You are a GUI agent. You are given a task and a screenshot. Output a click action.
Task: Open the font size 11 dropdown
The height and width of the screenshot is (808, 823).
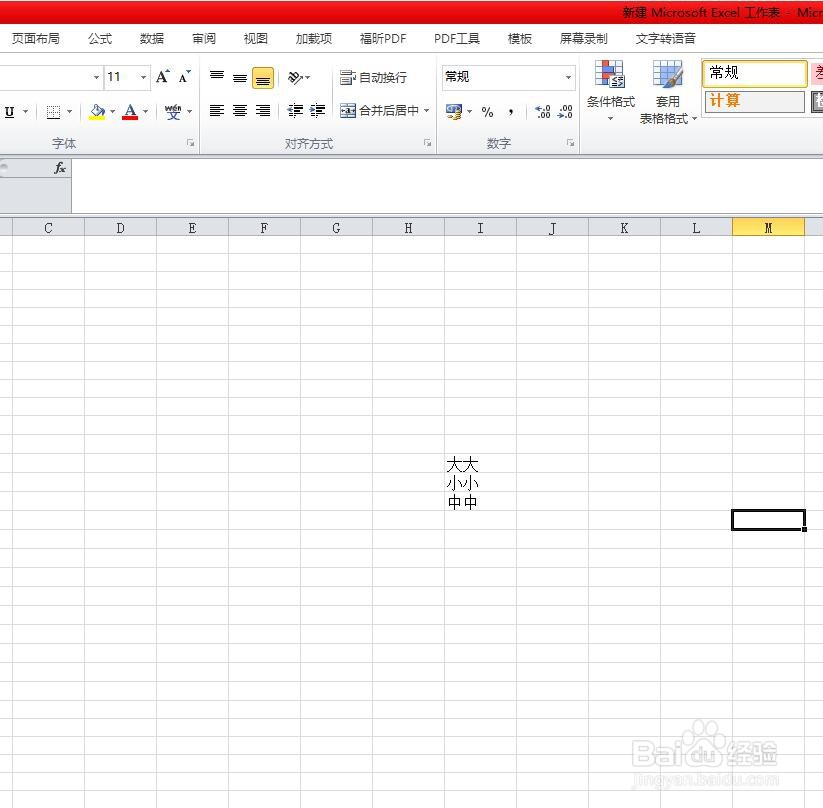click(143, 77)
